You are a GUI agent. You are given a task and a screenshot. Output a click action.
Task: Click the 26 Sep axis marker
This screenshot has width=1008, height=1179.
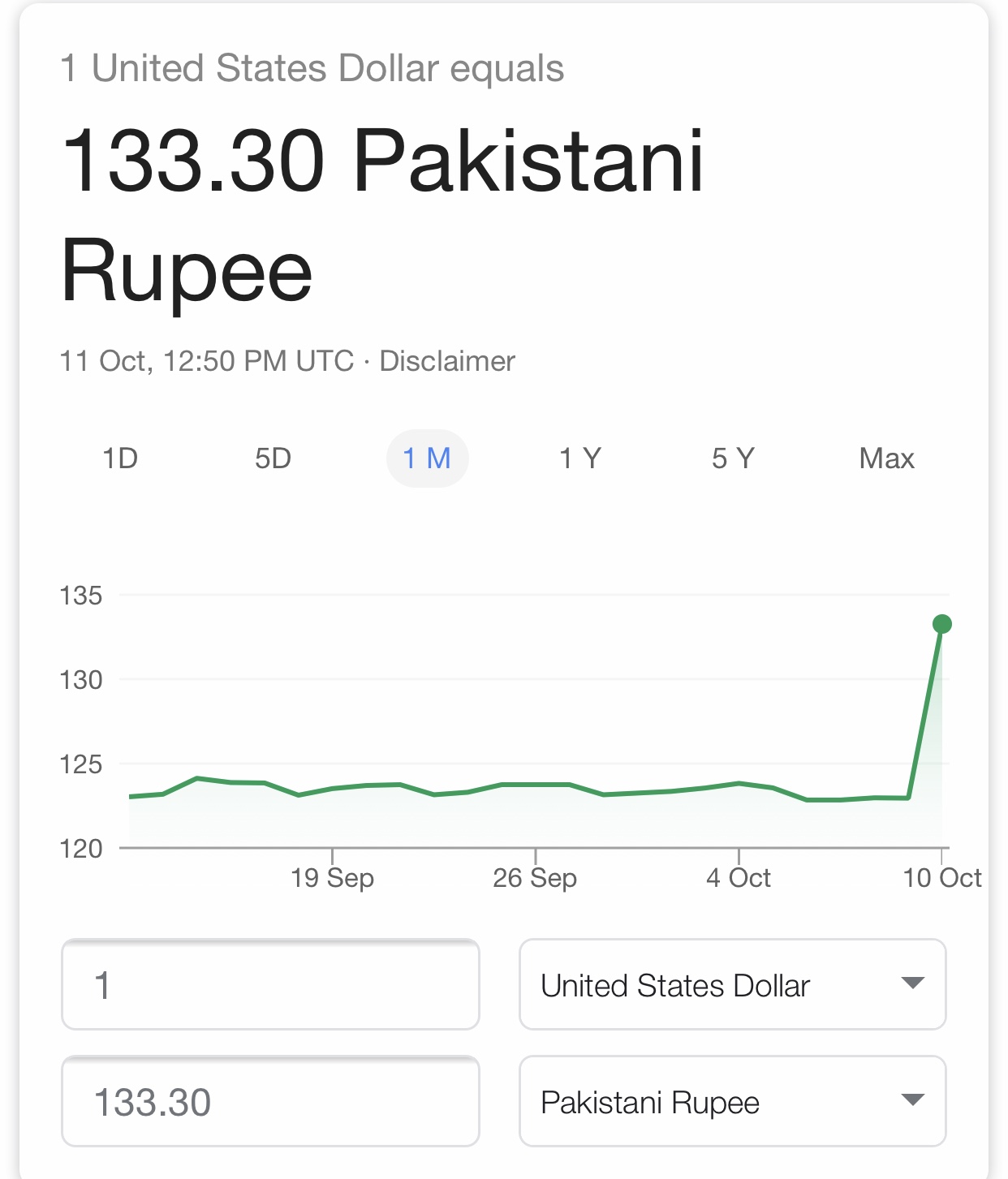click(x=535, y=878)
